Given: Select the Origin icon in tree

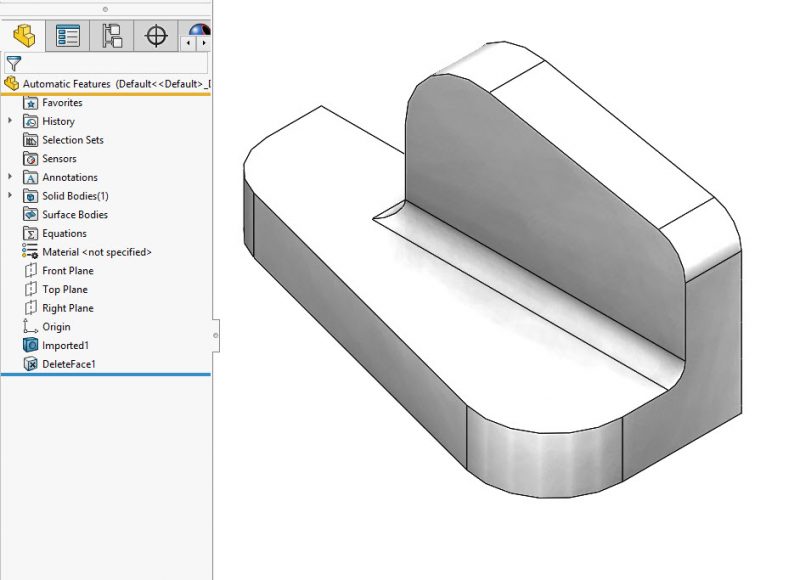Looking at the screenshot, I should (x=30, y=327).
